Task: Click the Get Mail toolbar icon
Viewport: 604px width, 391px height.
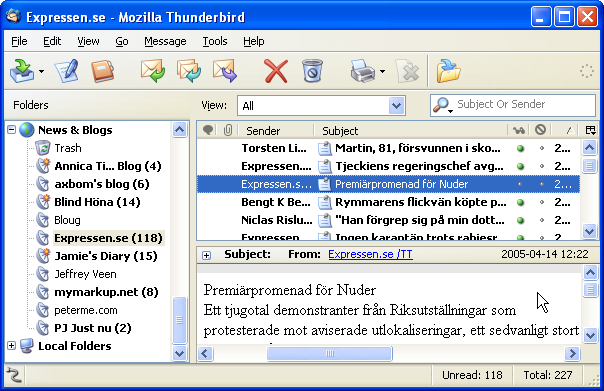Action: coord(22,71)
